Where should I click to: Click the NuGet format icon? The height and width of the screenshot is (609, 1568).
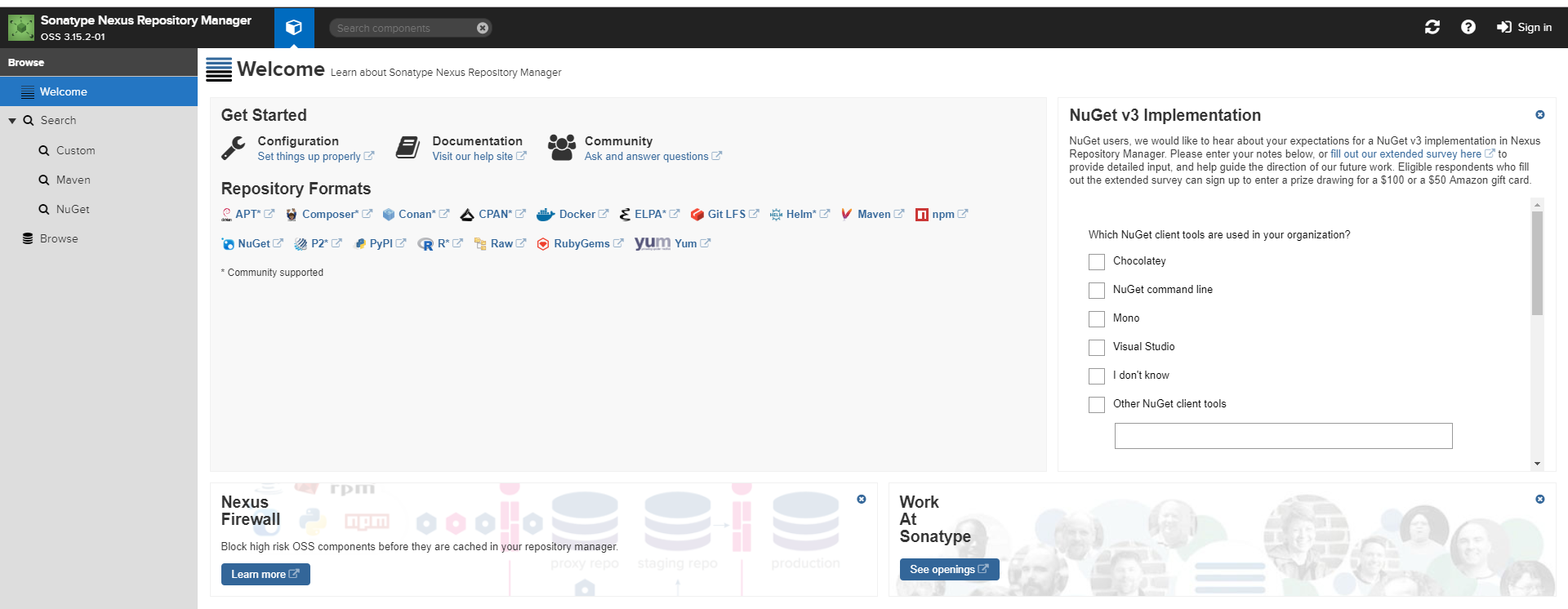(x=228, y=244)
